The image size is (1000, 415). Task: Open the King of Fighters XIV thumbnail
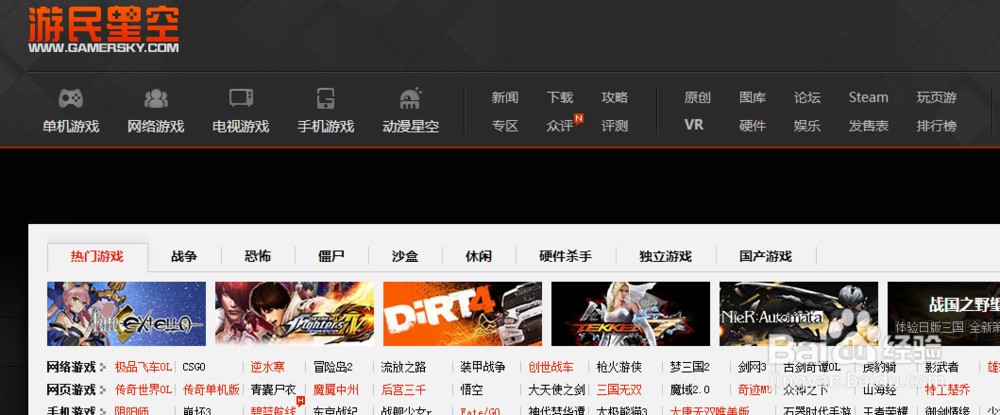pos(295,314)
